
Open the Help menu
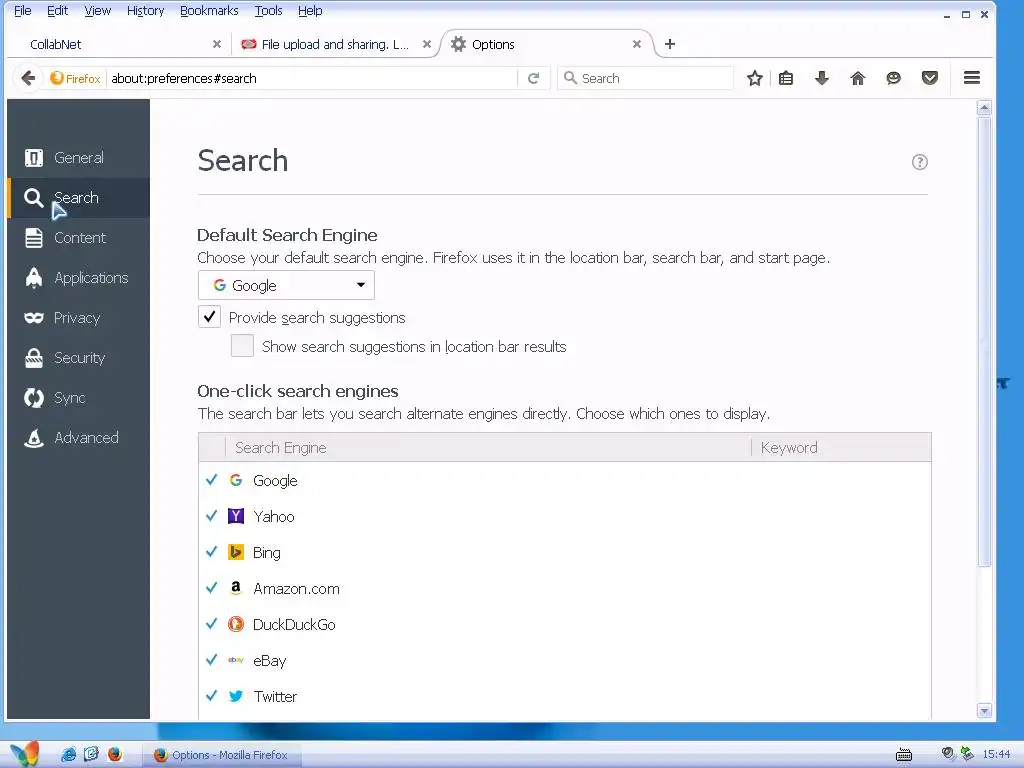click(x=310, y=10)
